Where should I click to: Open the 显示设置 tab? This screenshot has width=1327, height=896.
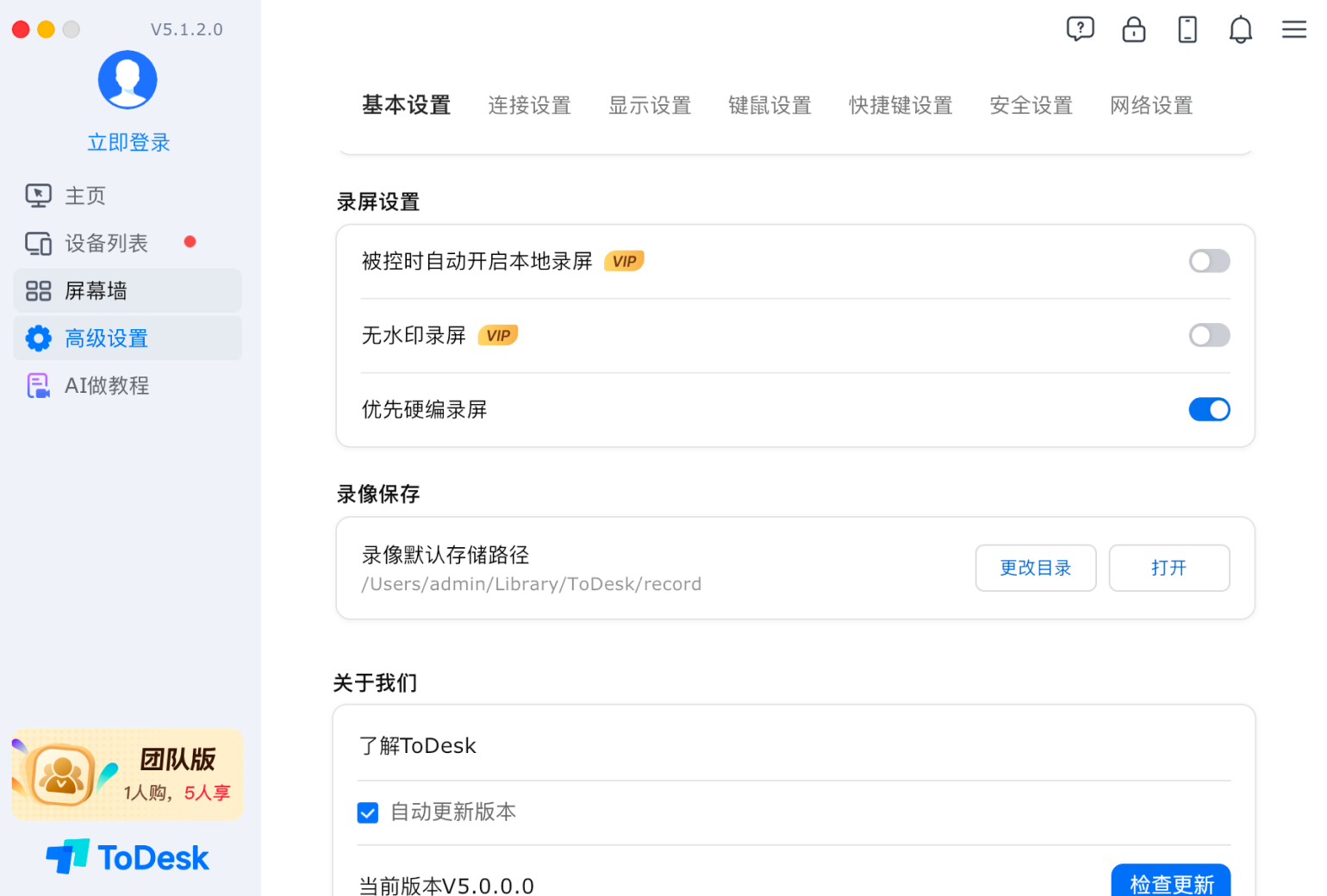pos(650,105)
